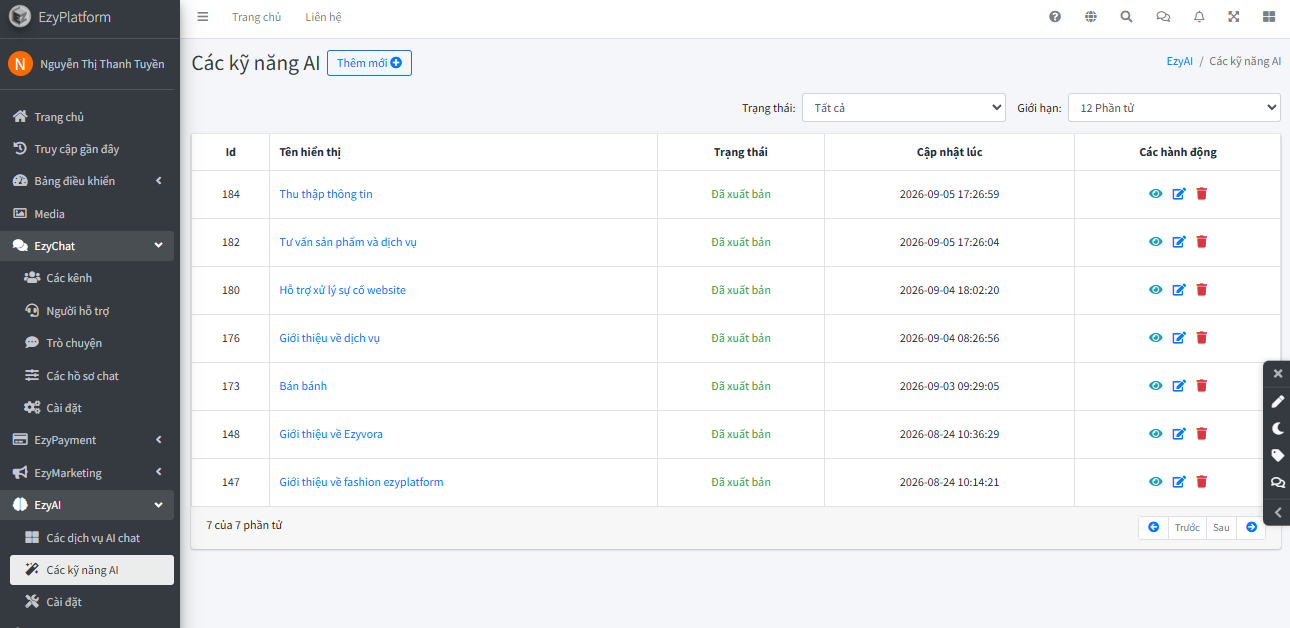This screenshot has width=1290, height=628.
Task: Collapse the floating side panel chevron
Action: coord(1277,512)
